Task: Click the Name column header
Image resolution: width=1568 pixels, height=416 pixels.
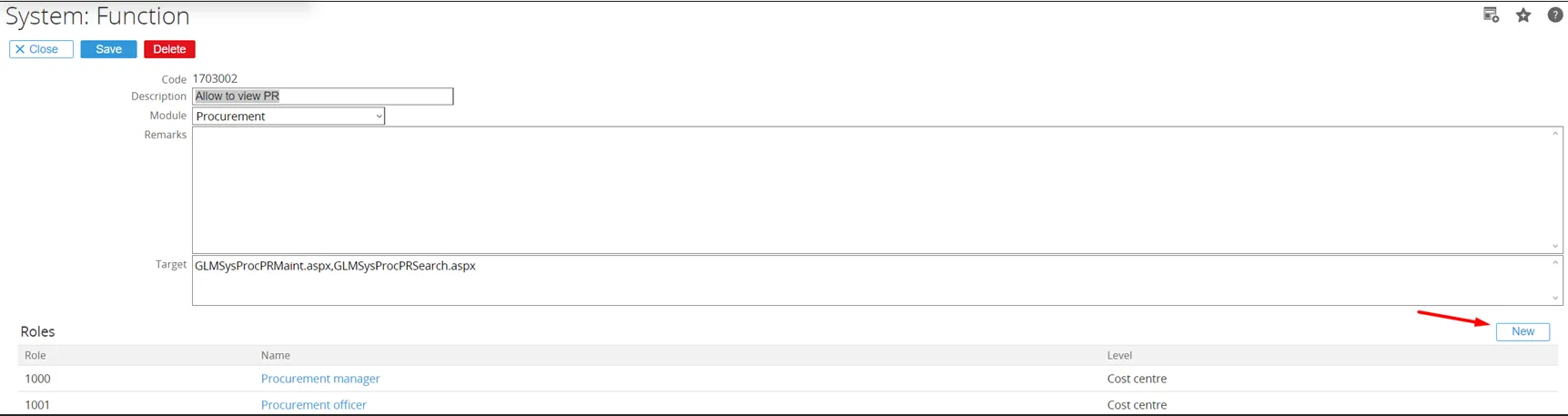Action: (x=276, y=355)
